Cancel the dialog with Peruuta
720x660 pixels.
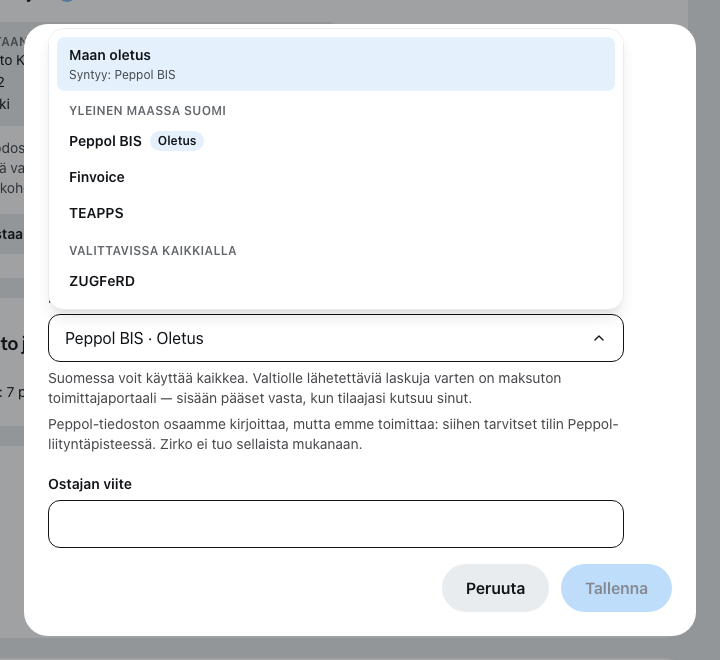pos(495,588)
